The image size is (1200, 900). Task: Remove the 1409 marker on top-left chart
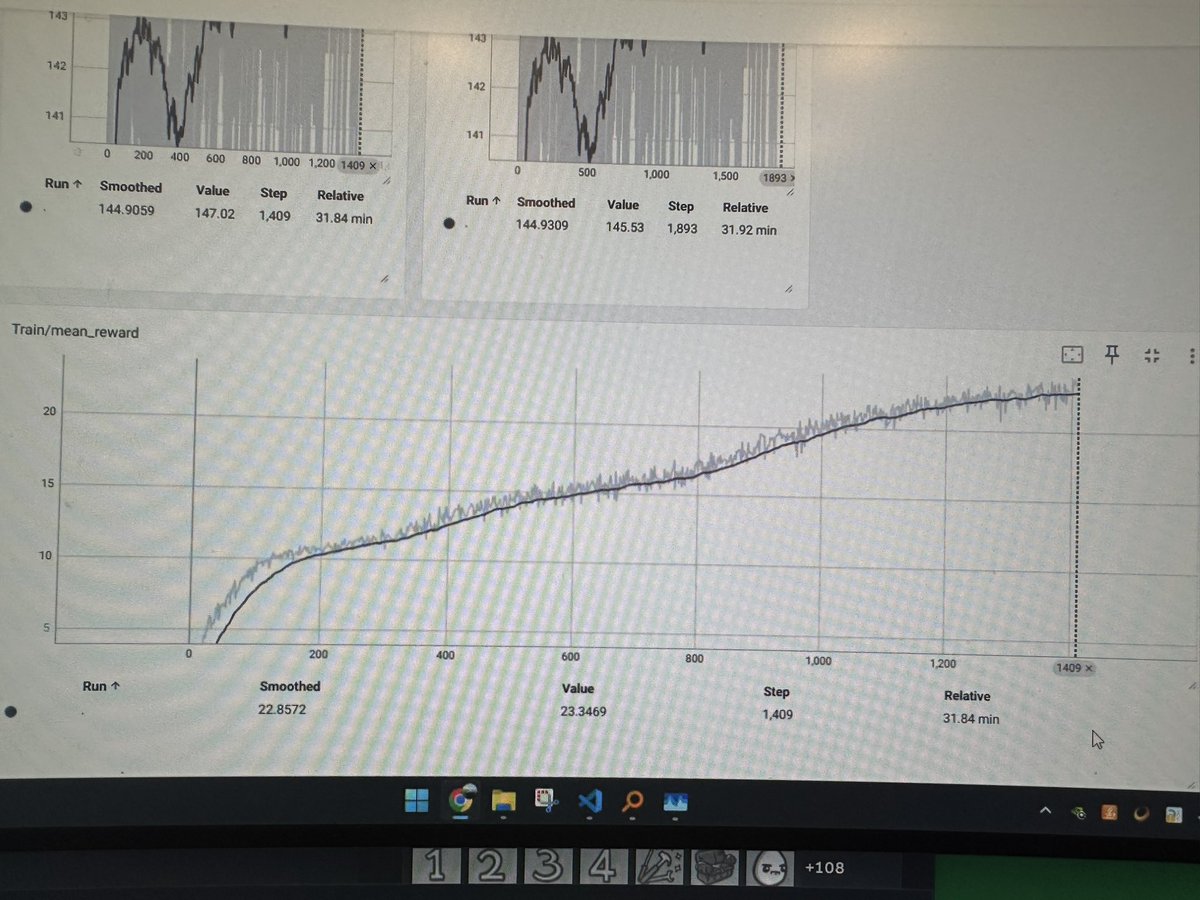374,164
